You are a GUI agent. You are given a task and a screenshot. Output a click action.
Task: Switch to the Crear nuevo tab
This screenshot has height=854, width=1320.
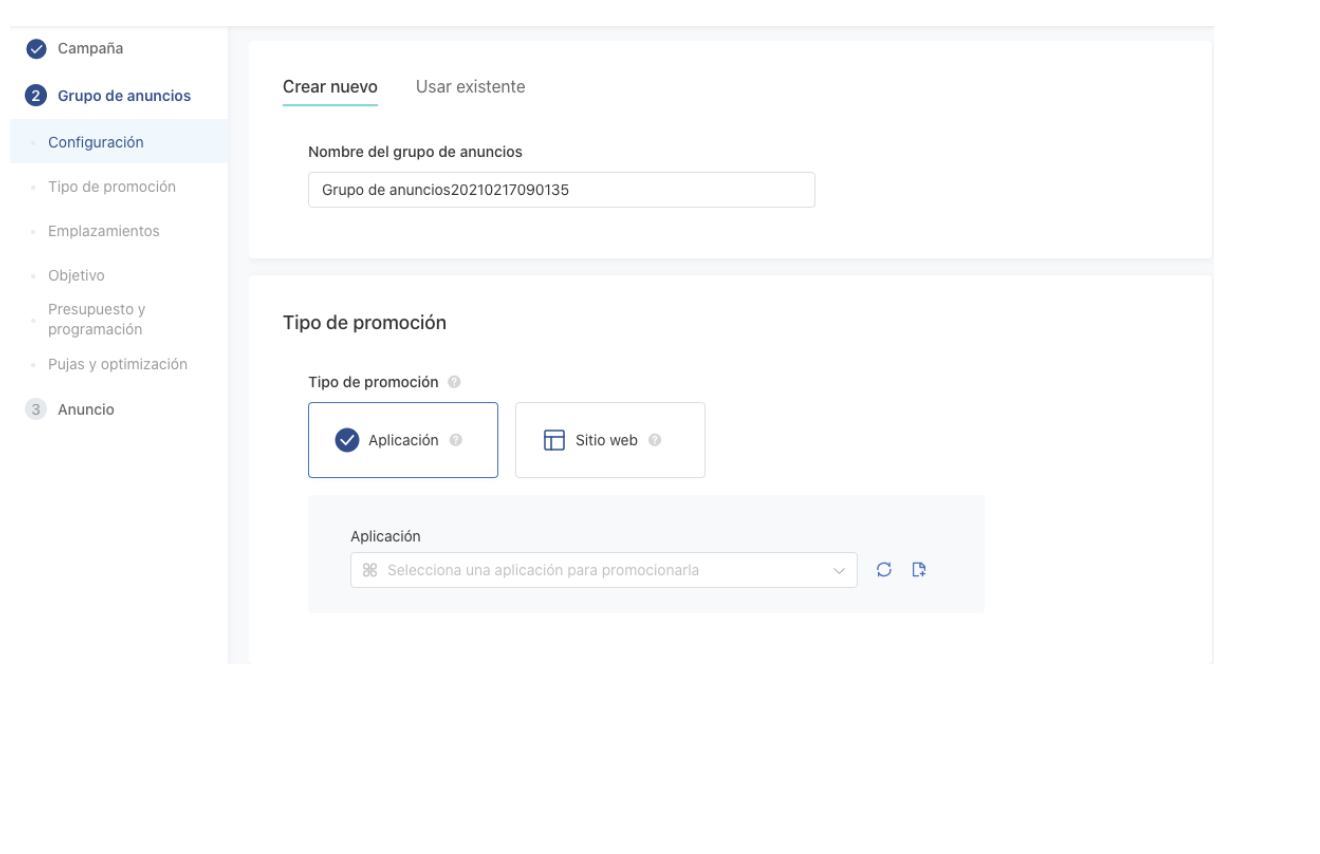(330, 87)
